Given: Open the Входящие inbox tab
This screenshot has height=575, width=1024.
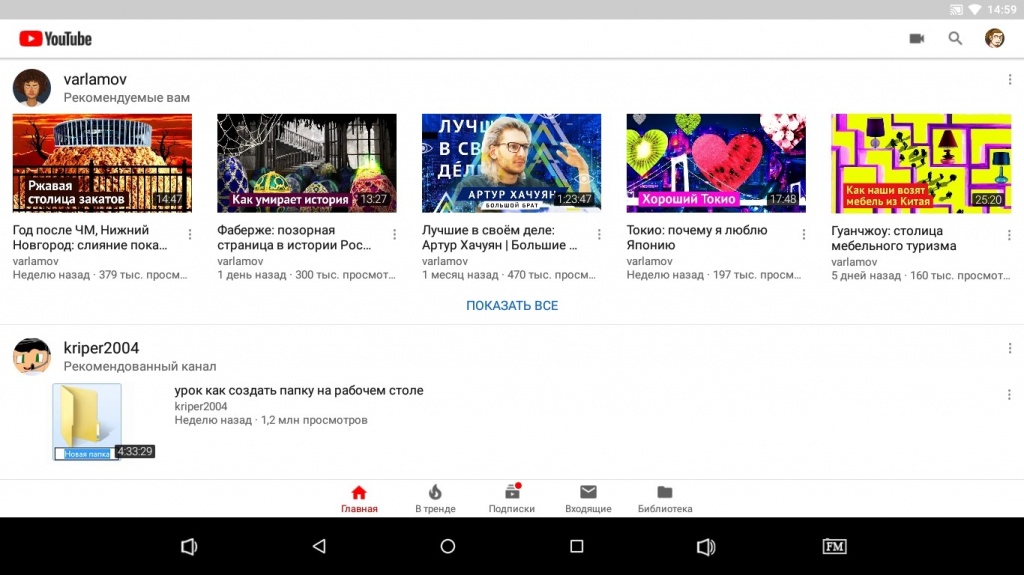Looking at the screenshot, I should point(588,498).
